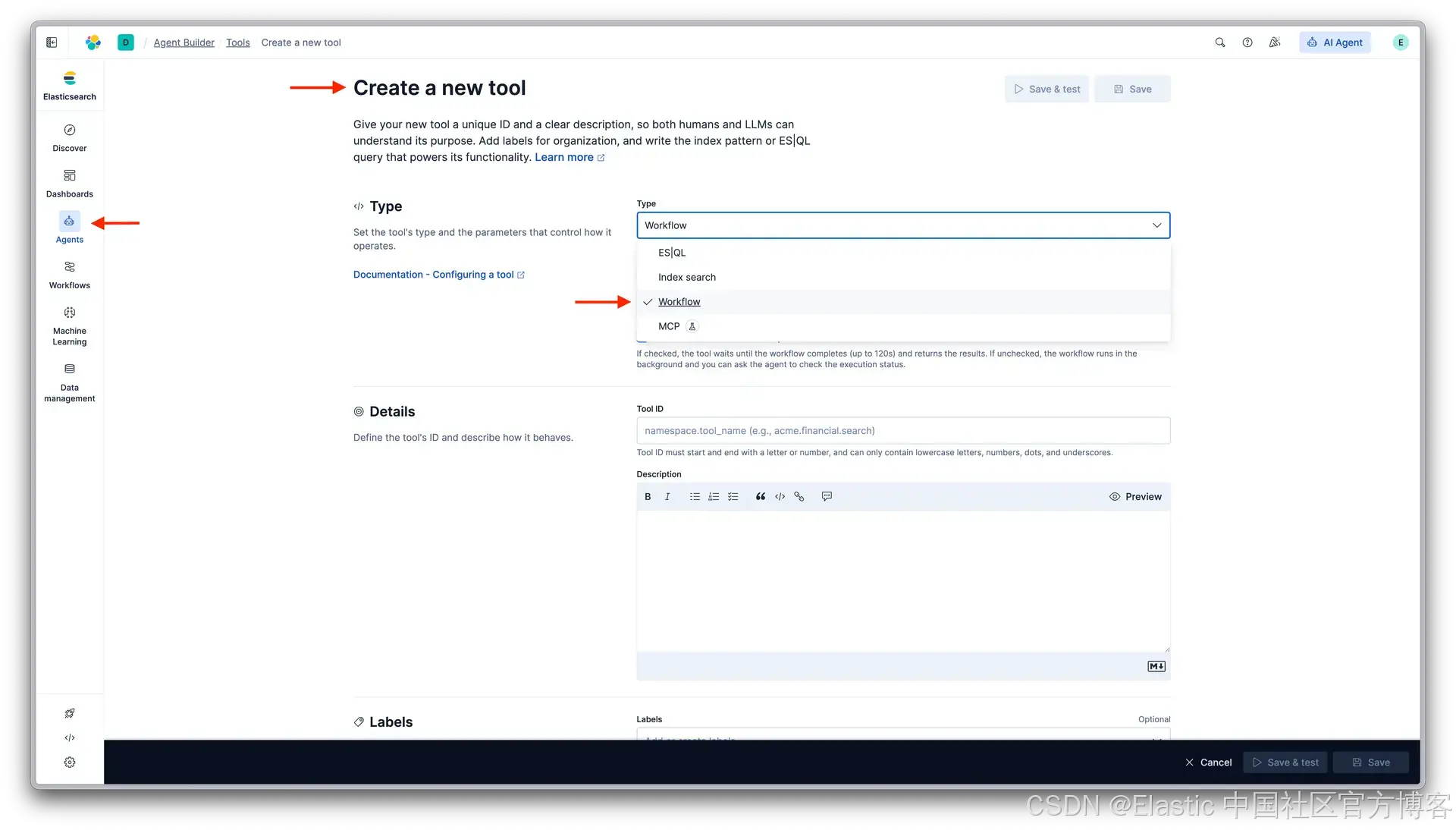Screen dimensions: 1456x830
Task: Open the Labels combo box
Action: coord(902,734)
